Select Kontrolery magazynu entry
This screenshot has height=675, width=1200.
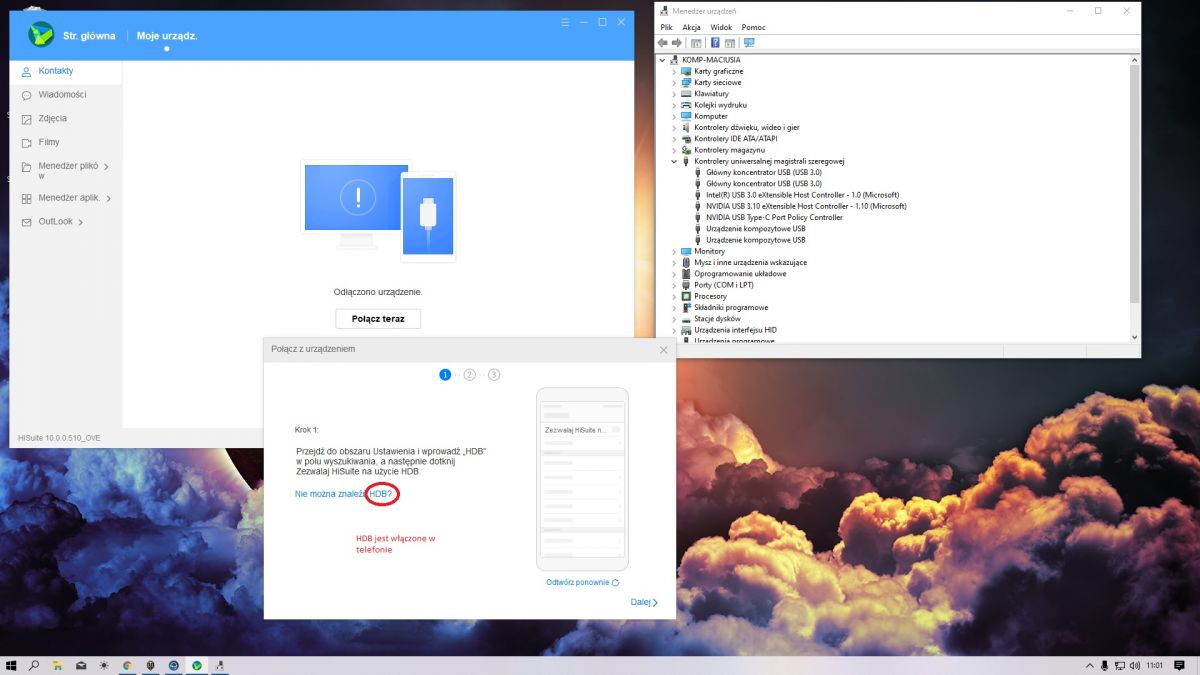pyautogui.click(x=729, y=150)
